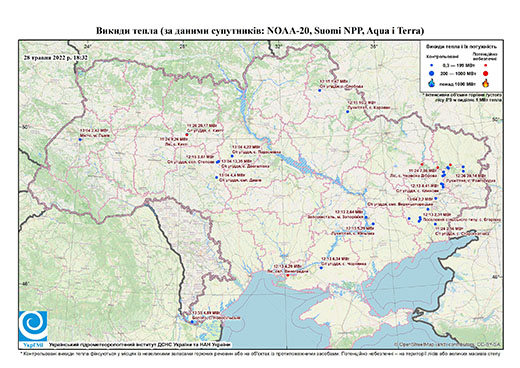
Task: Click the blue marker labeled 4,89 МВт
Action: point(192,322)
